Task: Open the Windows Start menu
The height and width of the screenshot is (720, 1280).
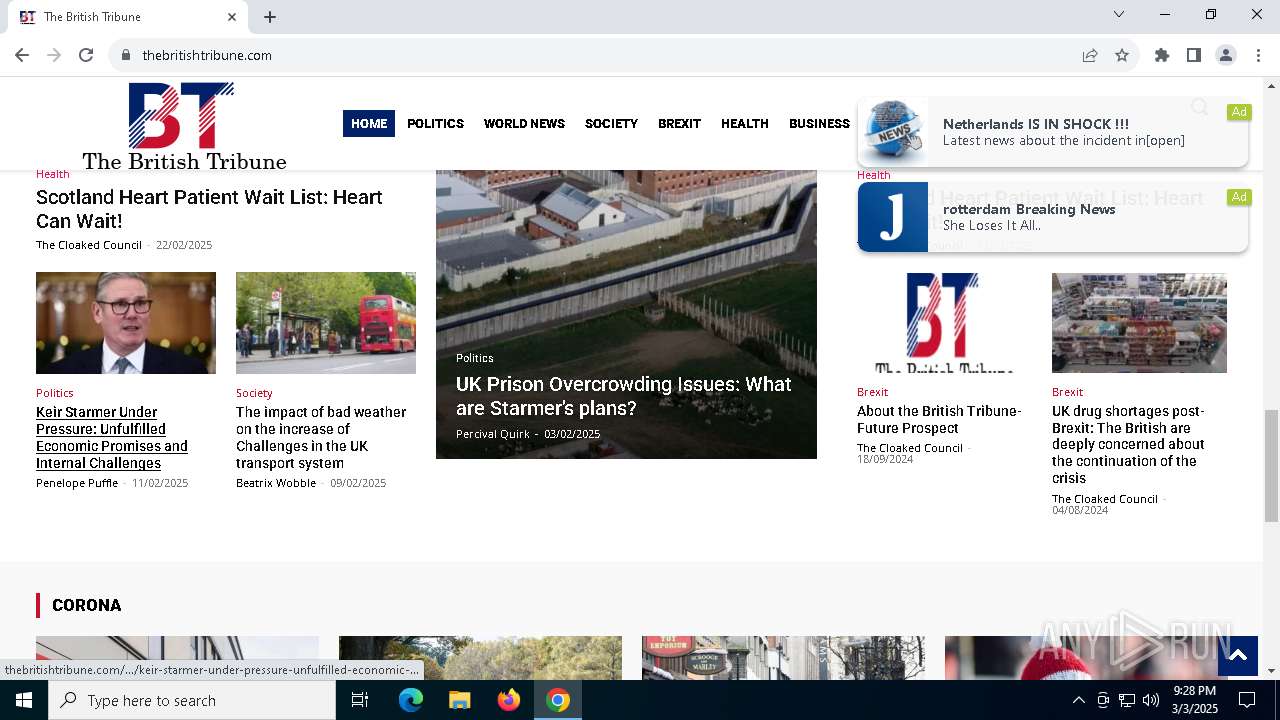Action: click(x=24, y=700)
